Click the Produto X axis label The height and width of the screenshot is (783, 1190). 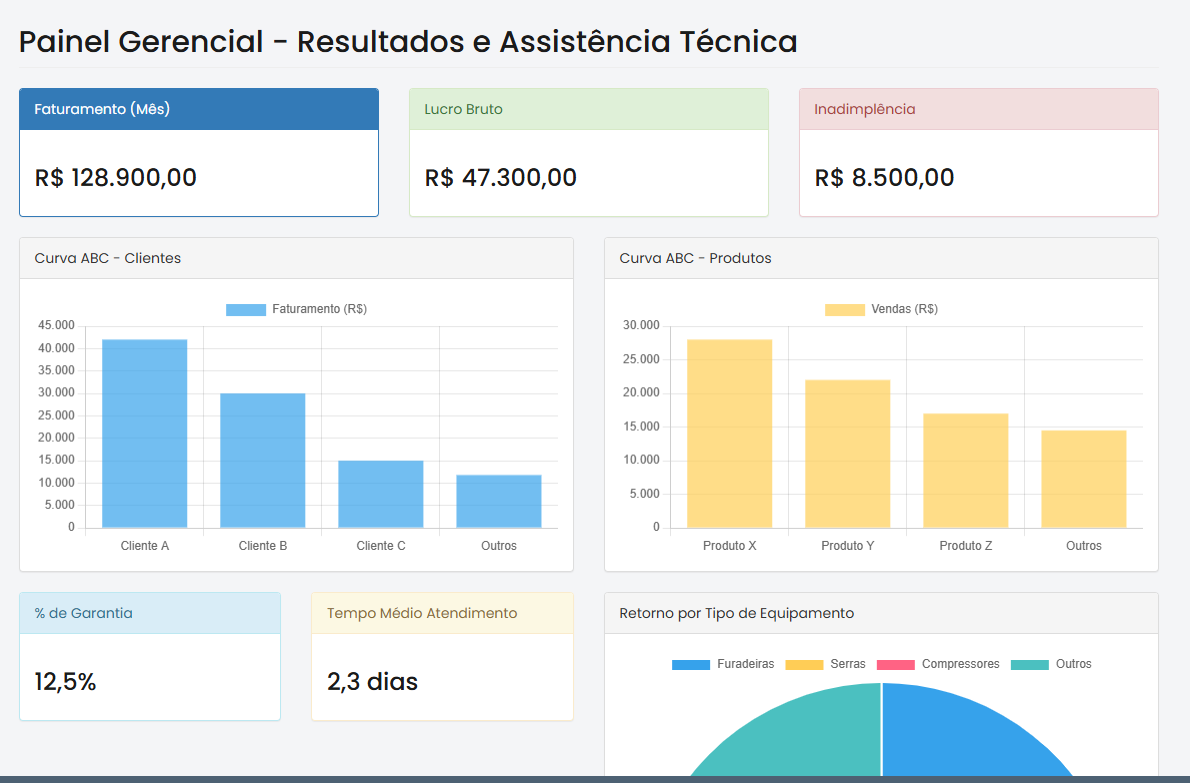point(729,546)
